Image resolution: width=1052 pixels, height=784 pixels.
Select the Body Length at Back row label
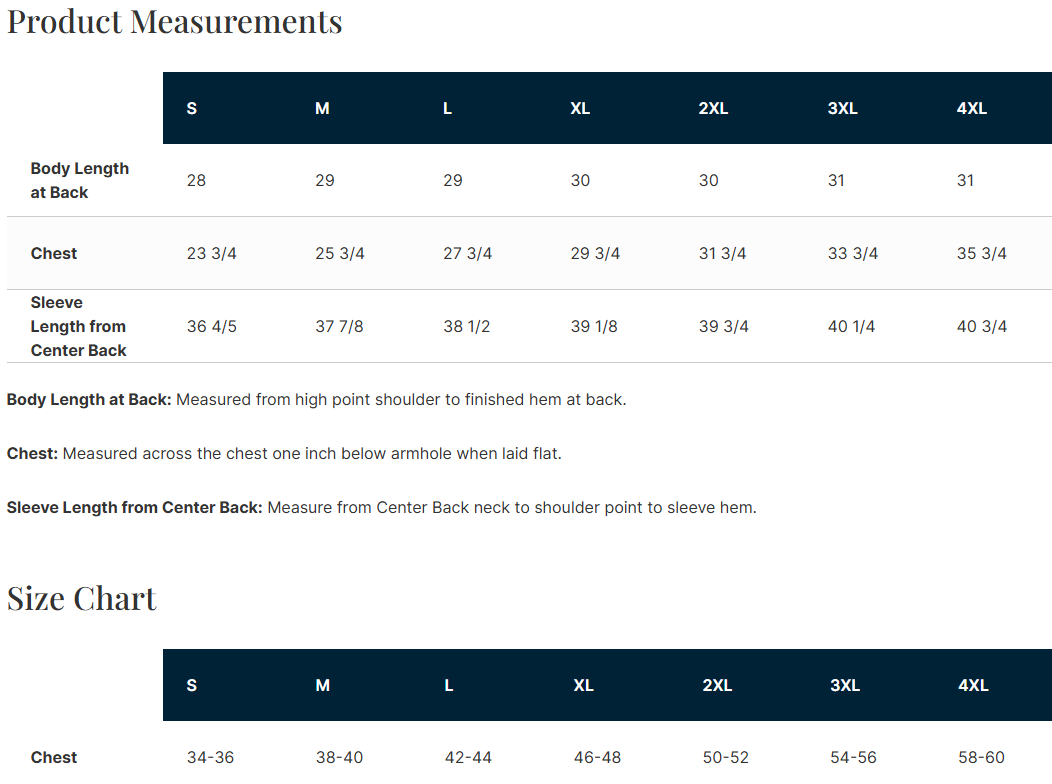tap(80, 181)
